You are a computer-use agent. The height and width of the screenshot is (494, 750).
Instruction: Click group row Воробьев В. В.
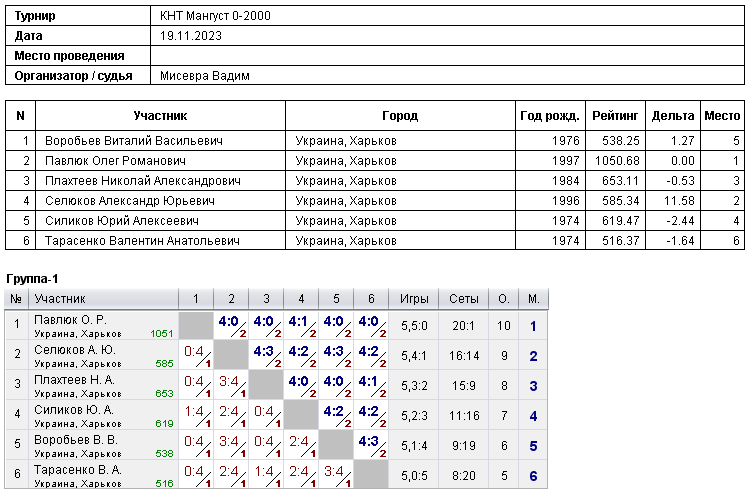[x=276, y=446]
